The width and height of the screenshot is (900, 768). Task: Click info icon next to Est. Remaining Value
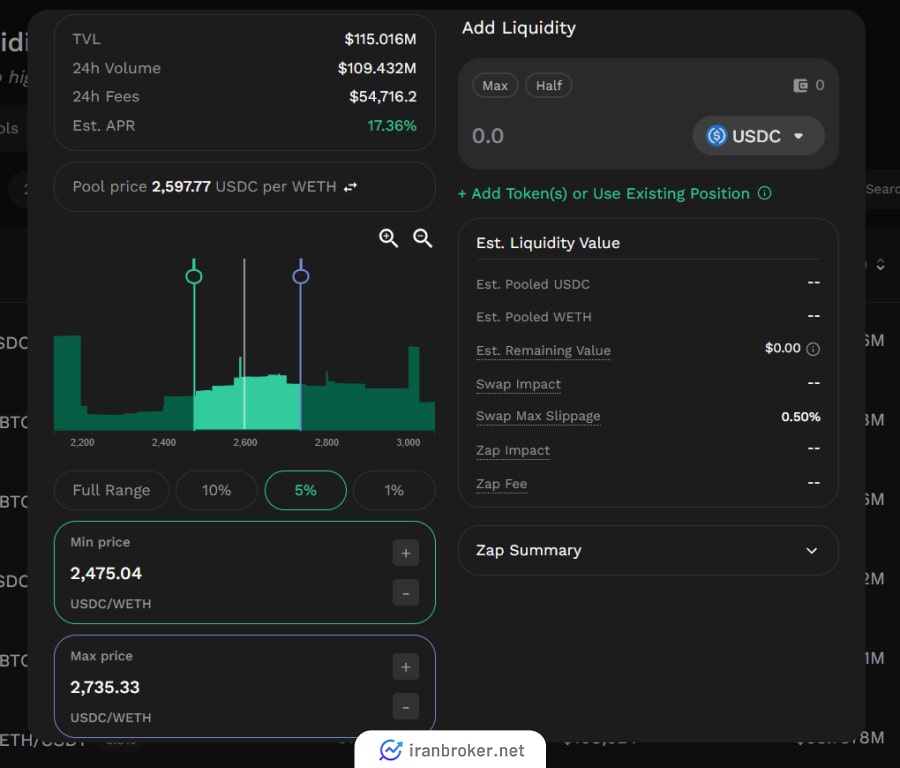pos(813,349)
